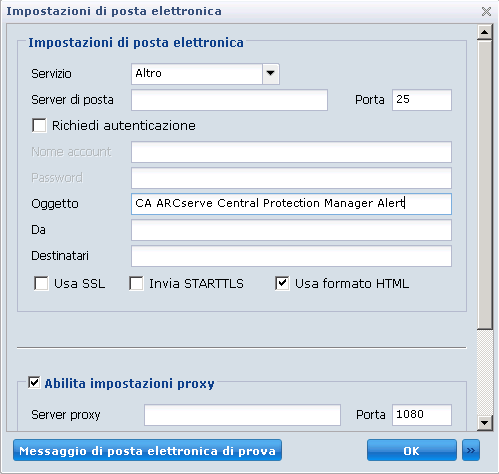Select the Da sender field
Image resolution: width=499 pixels, height=474 pixels.
click(x=291, y=230)
